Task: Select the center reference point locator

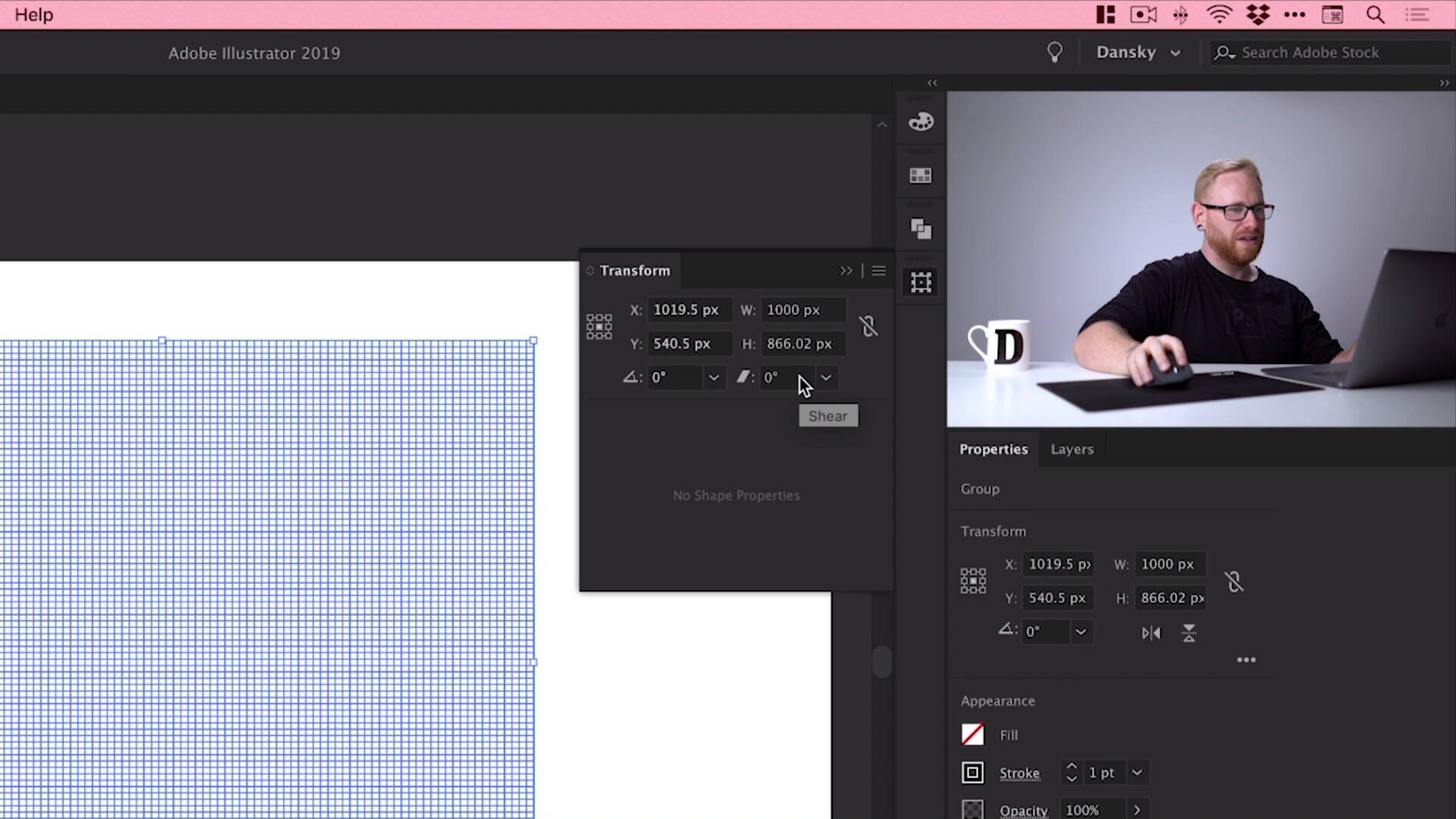Action: (x=599, y=326)
